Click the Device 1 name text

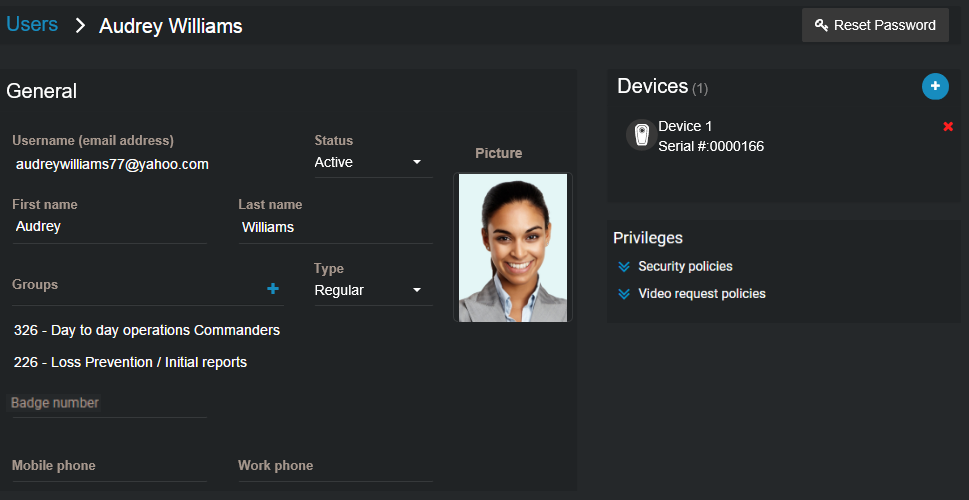click(x=685, y=127)
